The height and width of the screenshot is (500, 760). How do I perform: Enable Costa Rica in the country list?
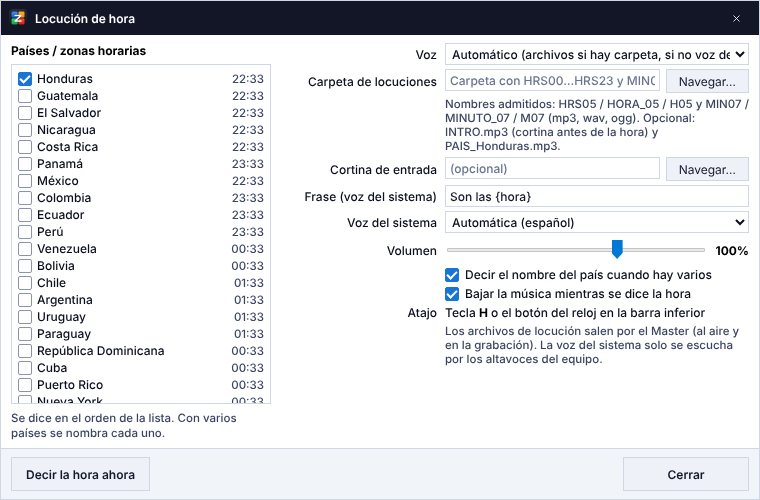[x=25, y=147]
